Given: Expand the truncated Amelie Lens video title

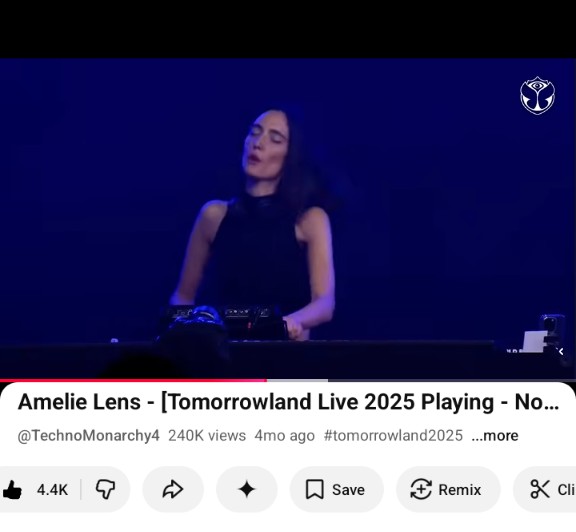Looking at the screenshot, I should point(288,402).
